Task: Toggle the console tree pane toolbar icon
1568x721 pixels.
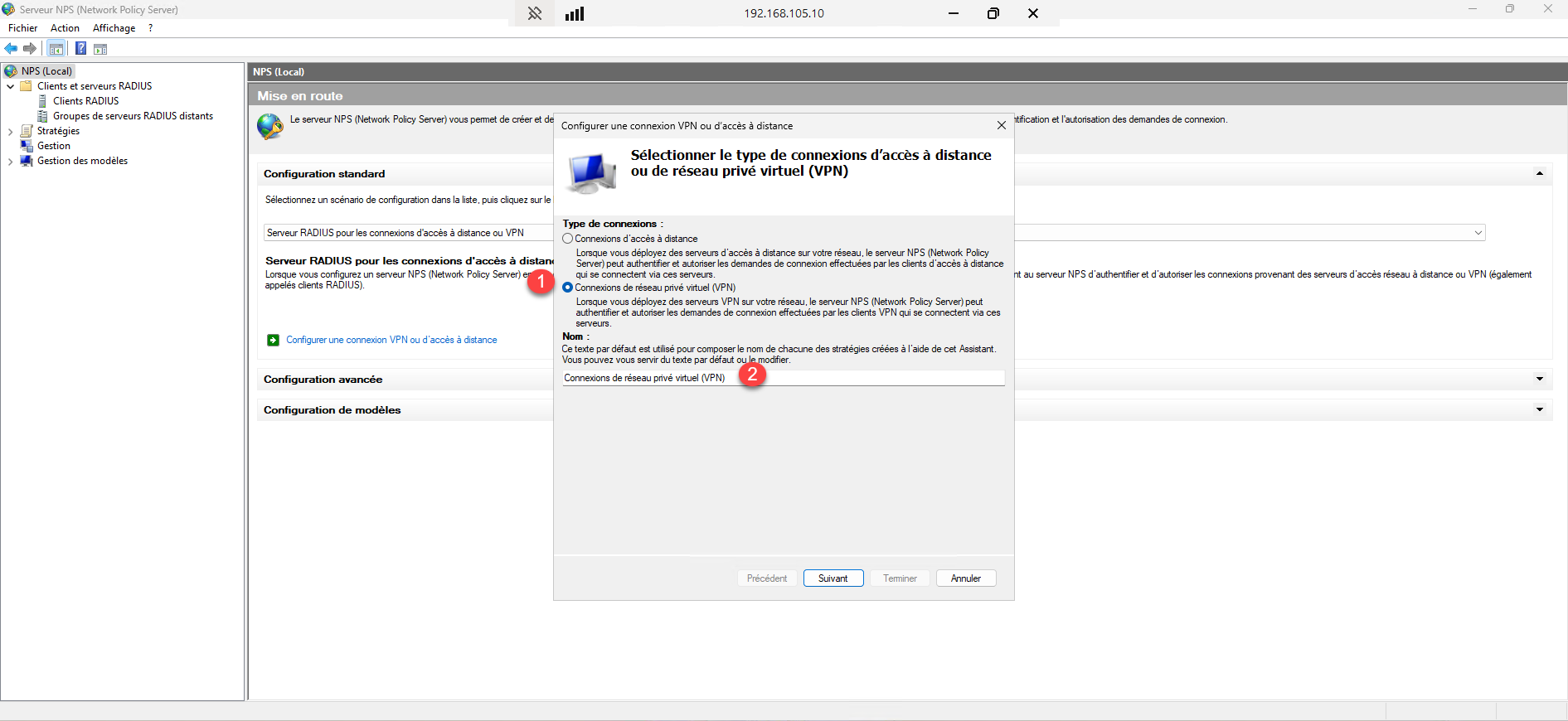Action: tap(56, 49)
